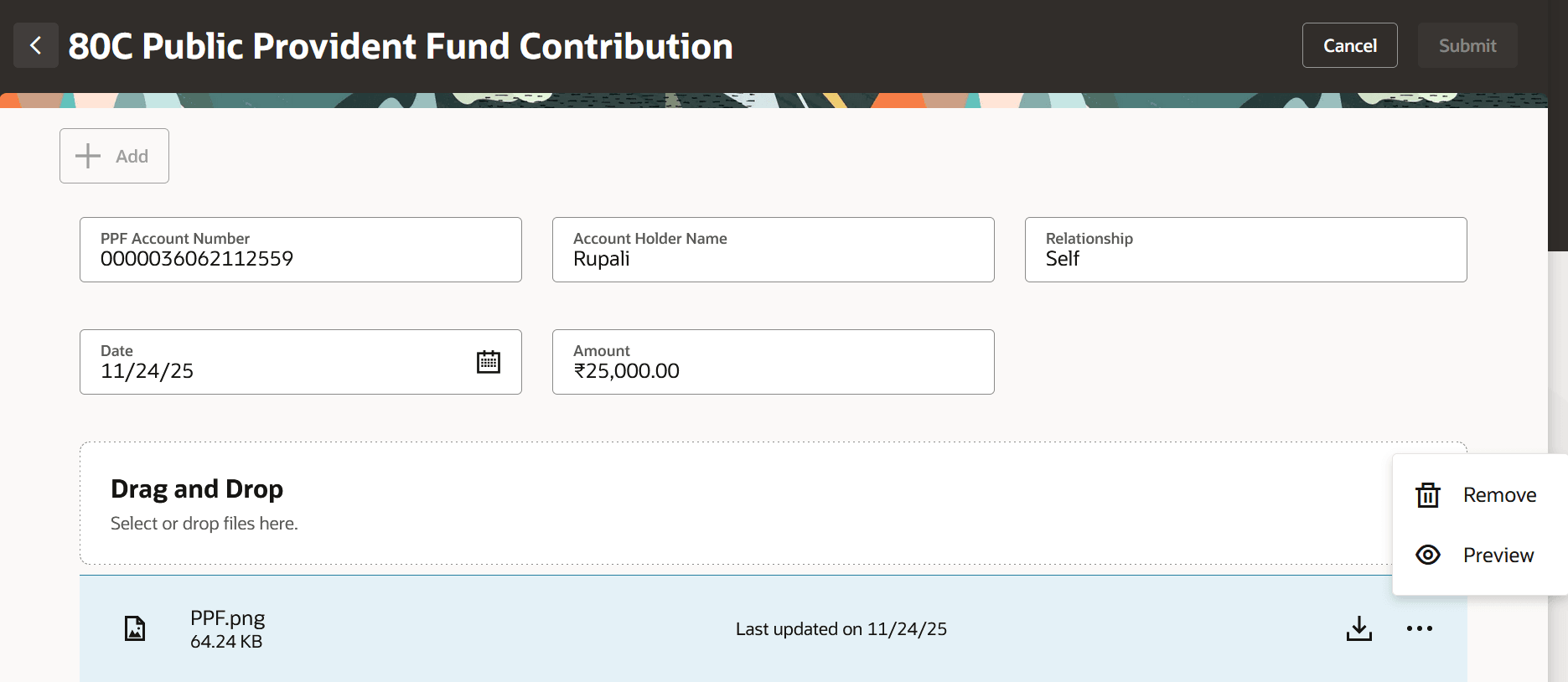
Task: Download the PPF.png attachment
Action: pyautogui.click(x=1358, y=628)
